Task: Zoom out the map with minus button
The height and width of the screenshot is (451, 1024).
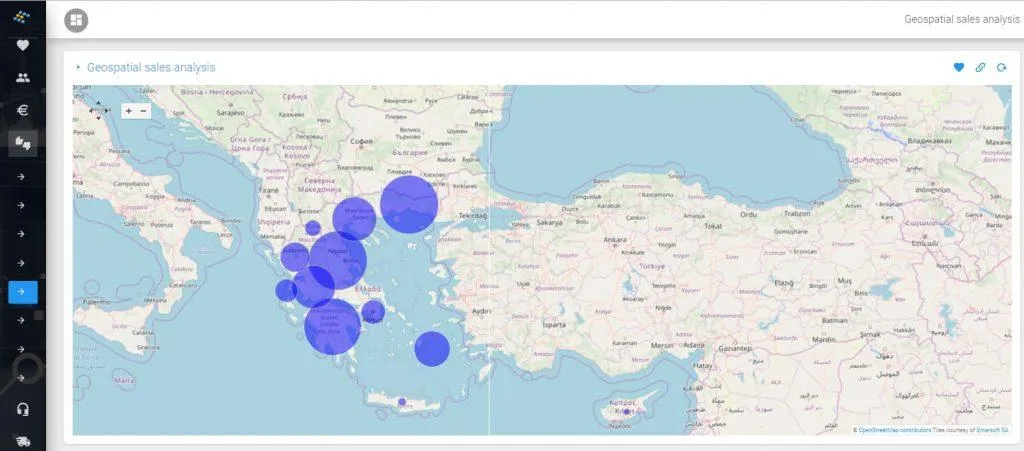Action: (x=144, y=111)
